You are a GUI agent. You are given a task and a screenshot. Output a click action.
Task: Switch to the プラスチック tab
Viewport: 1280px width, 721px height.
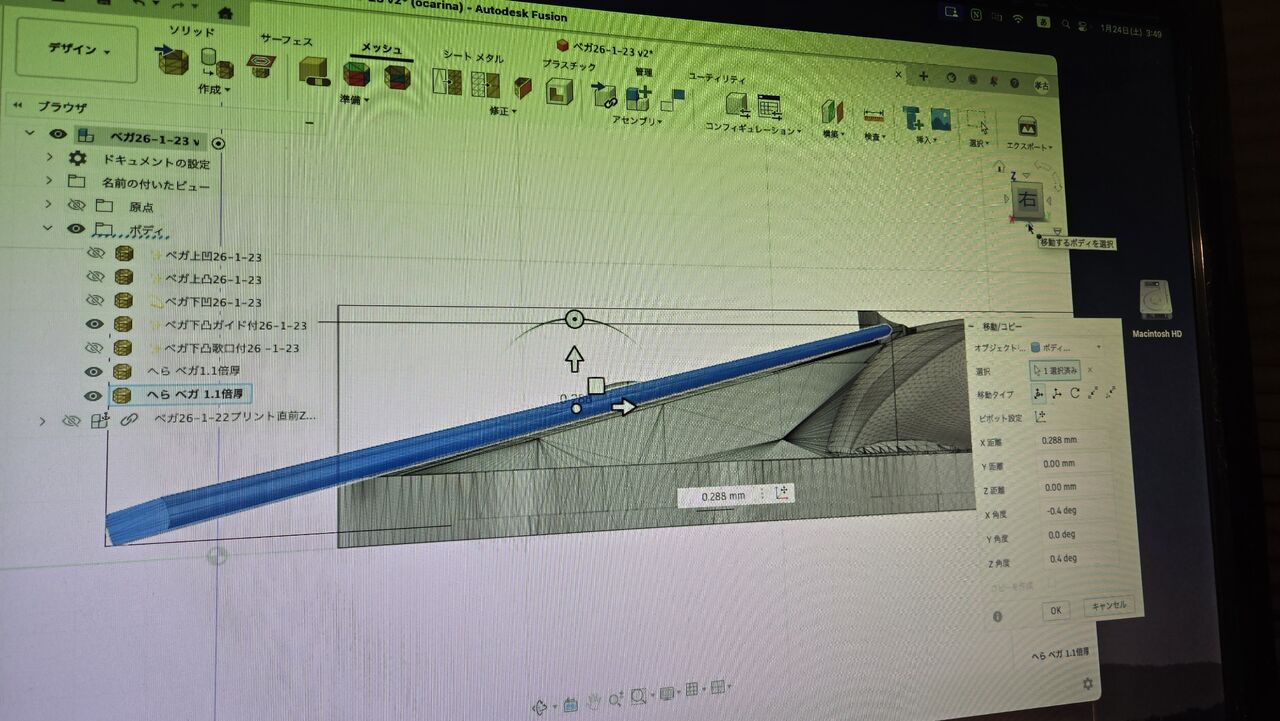pos(569,66)
